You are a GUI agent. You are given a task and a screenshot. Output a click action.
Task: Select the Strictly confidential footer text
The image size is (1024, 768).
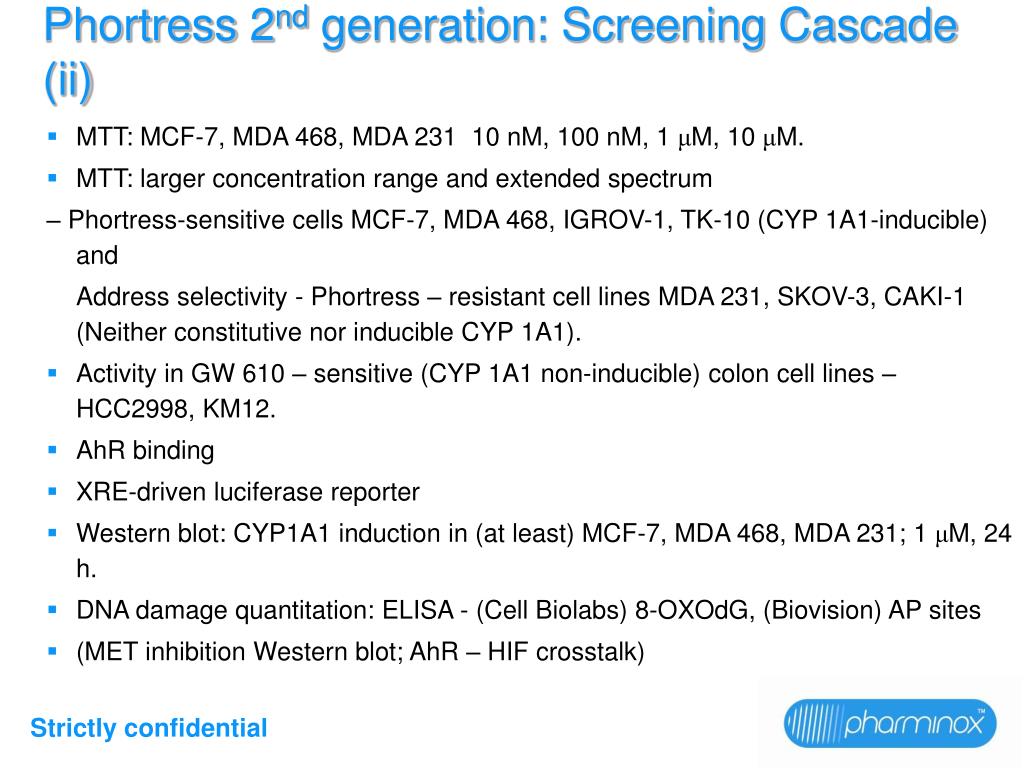(x=149, y=728)
